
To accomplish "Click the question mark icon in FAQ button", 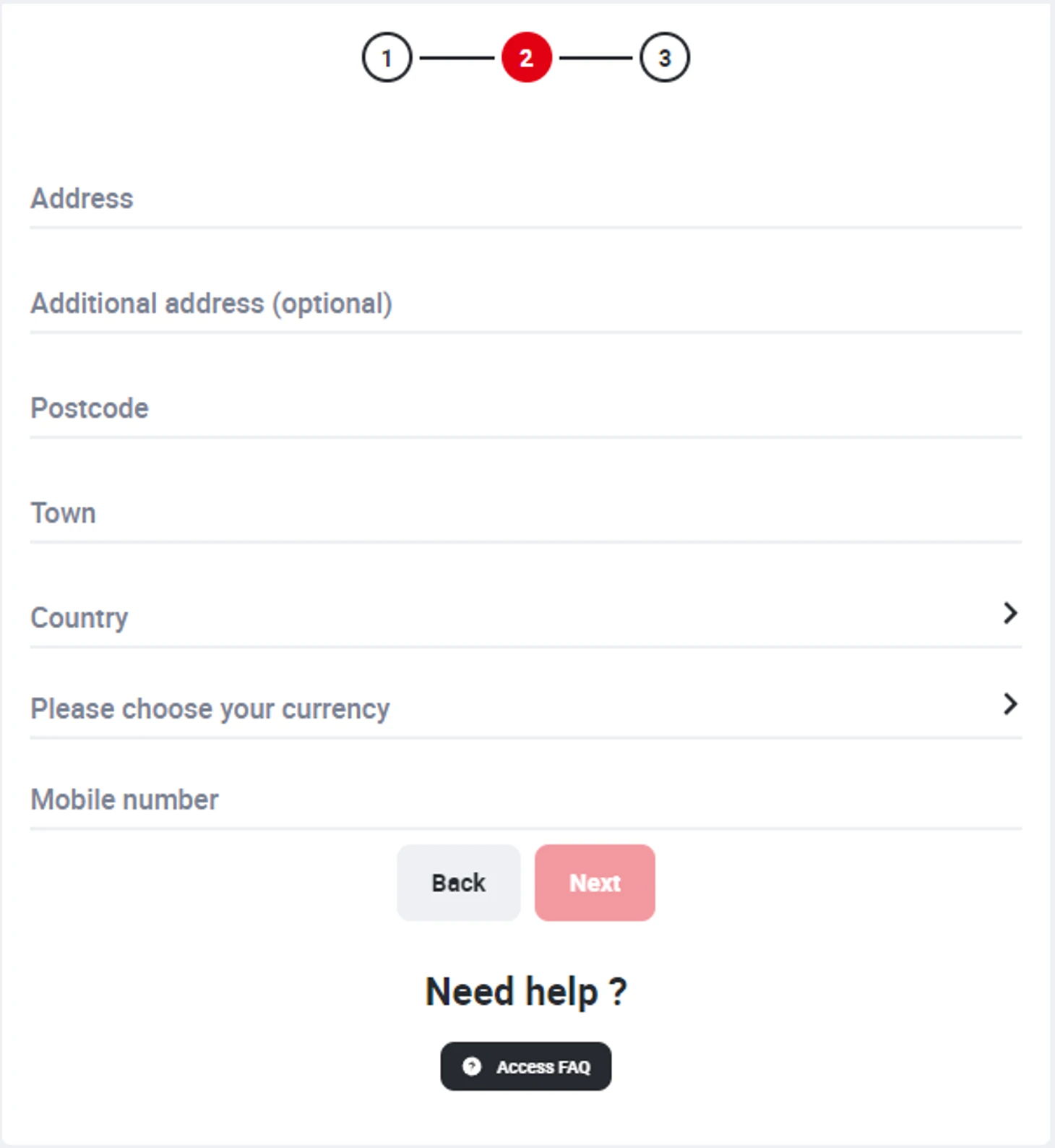I will point(472,1066).
